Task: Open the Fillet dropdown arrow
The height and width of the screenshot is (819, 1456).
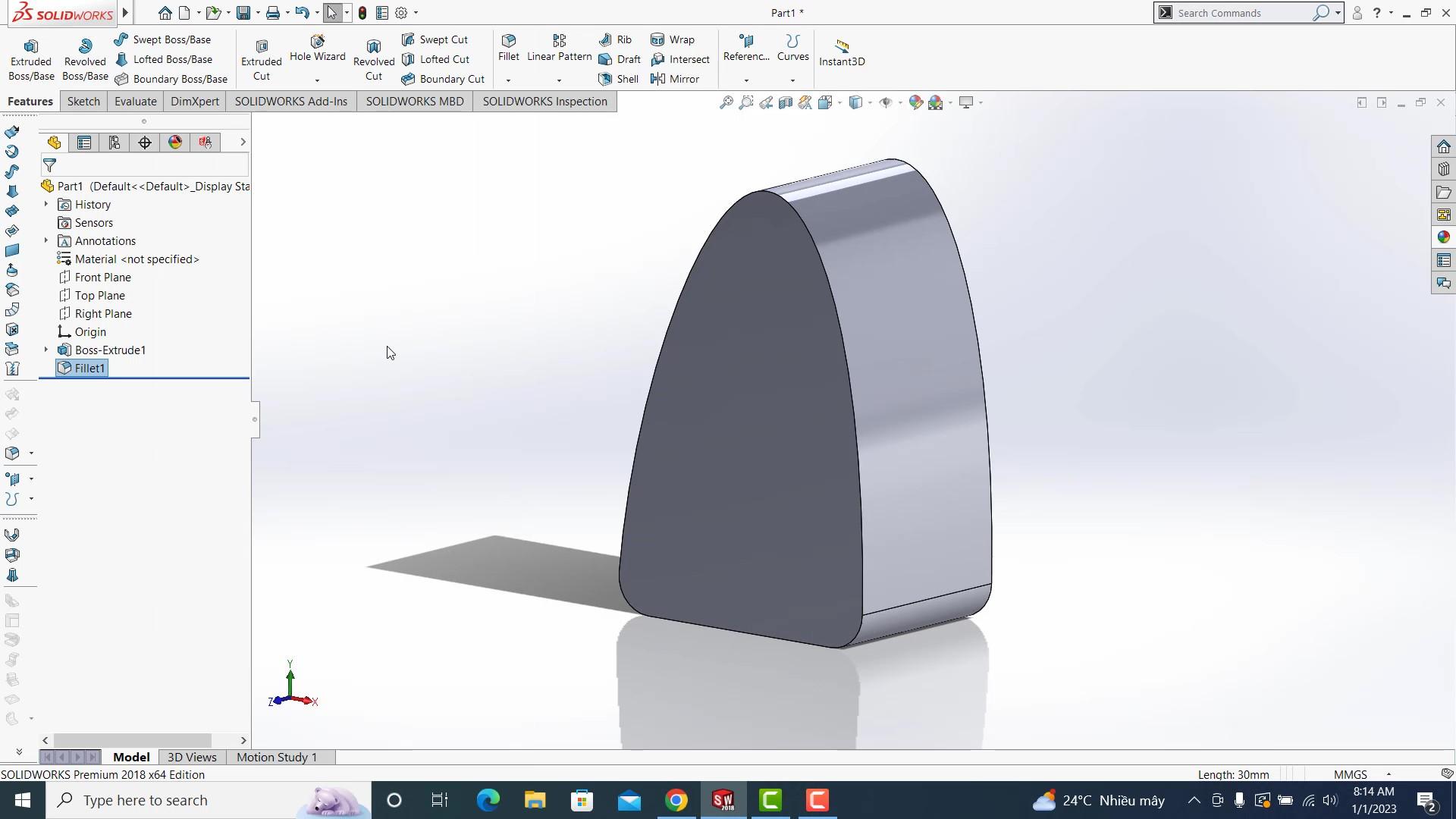Action: coord(508,80)
